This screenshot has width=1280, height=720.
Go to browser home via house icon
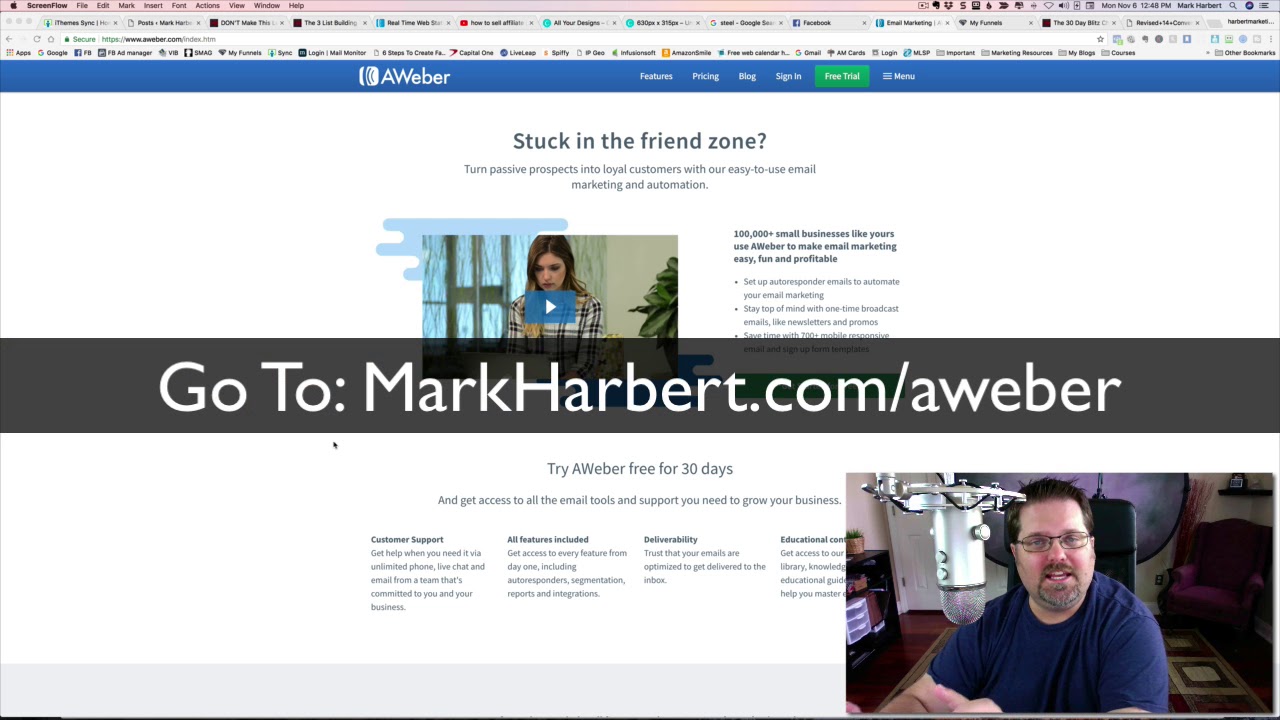coord(51,39)
